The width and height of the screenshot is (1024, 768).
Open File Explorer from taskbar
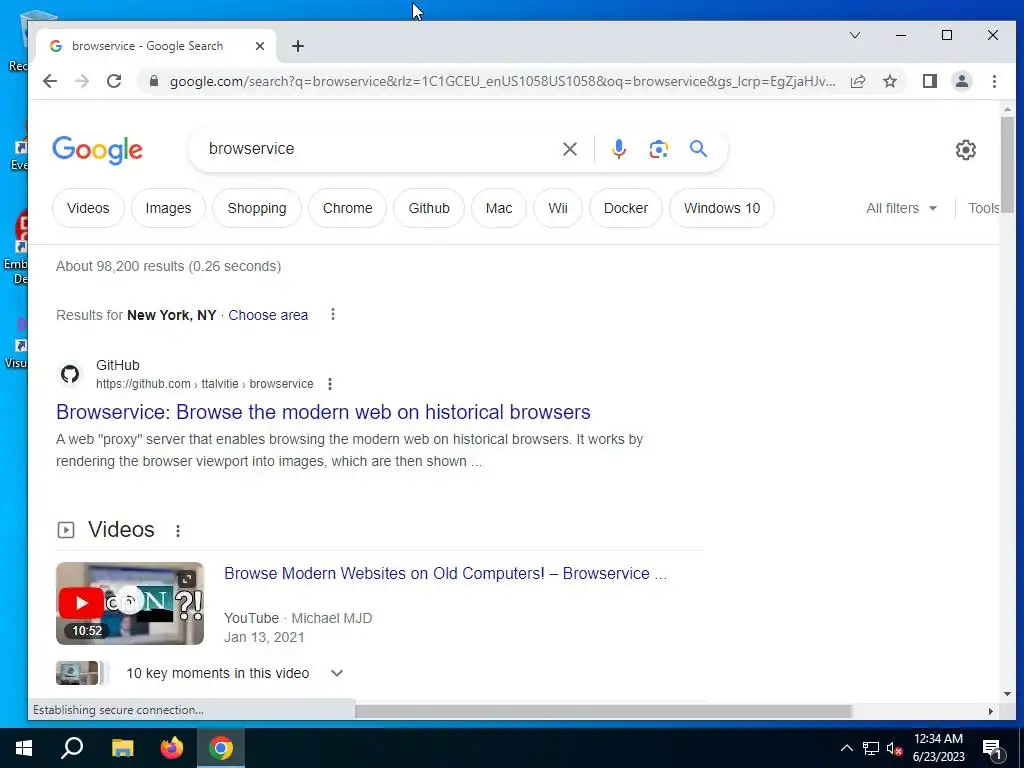122,748
